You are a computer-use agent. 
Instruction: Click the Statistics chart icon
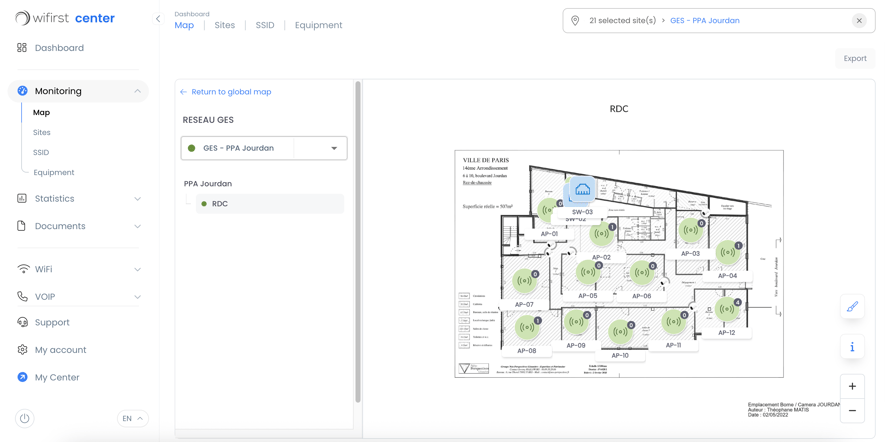coord(22,199)
